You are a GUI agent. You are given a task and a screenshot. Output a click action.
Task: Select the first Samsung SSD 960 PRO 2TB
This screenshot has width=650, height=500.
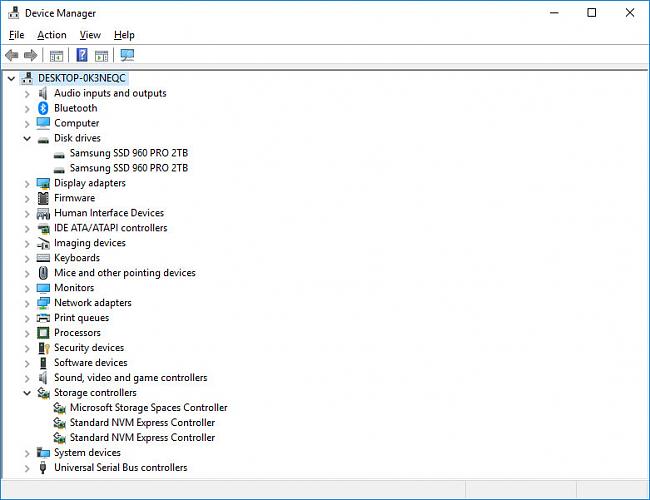[x=128, y=153]
